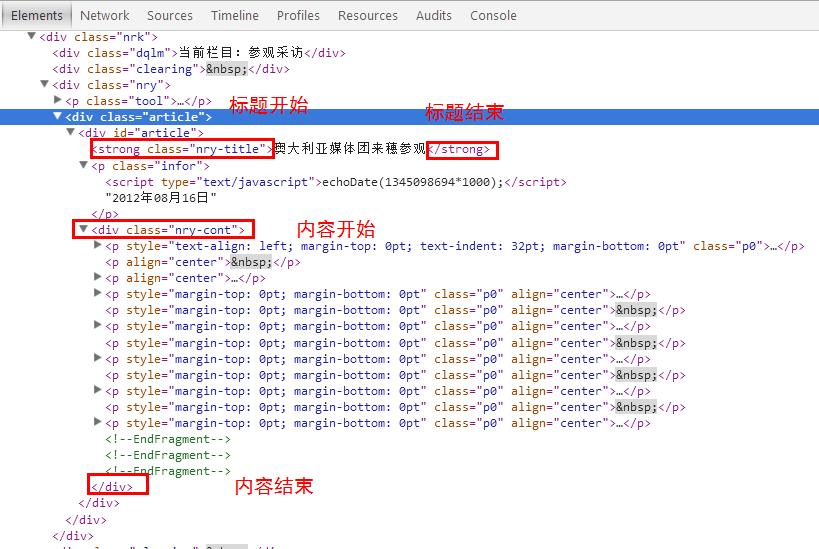The image size is (819, 549).
Task: Open the Resources tab
Action: point(368,16)
